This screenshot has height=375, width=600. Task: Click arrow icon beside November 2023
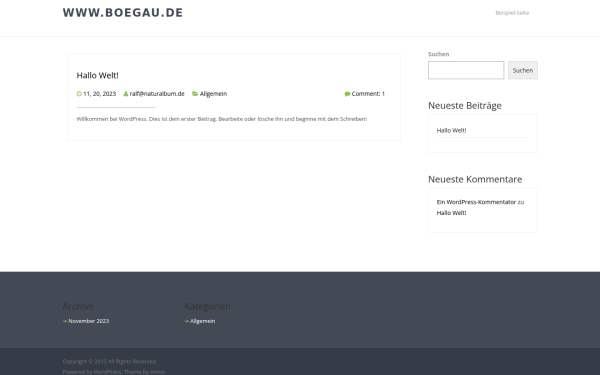point(65,321)
